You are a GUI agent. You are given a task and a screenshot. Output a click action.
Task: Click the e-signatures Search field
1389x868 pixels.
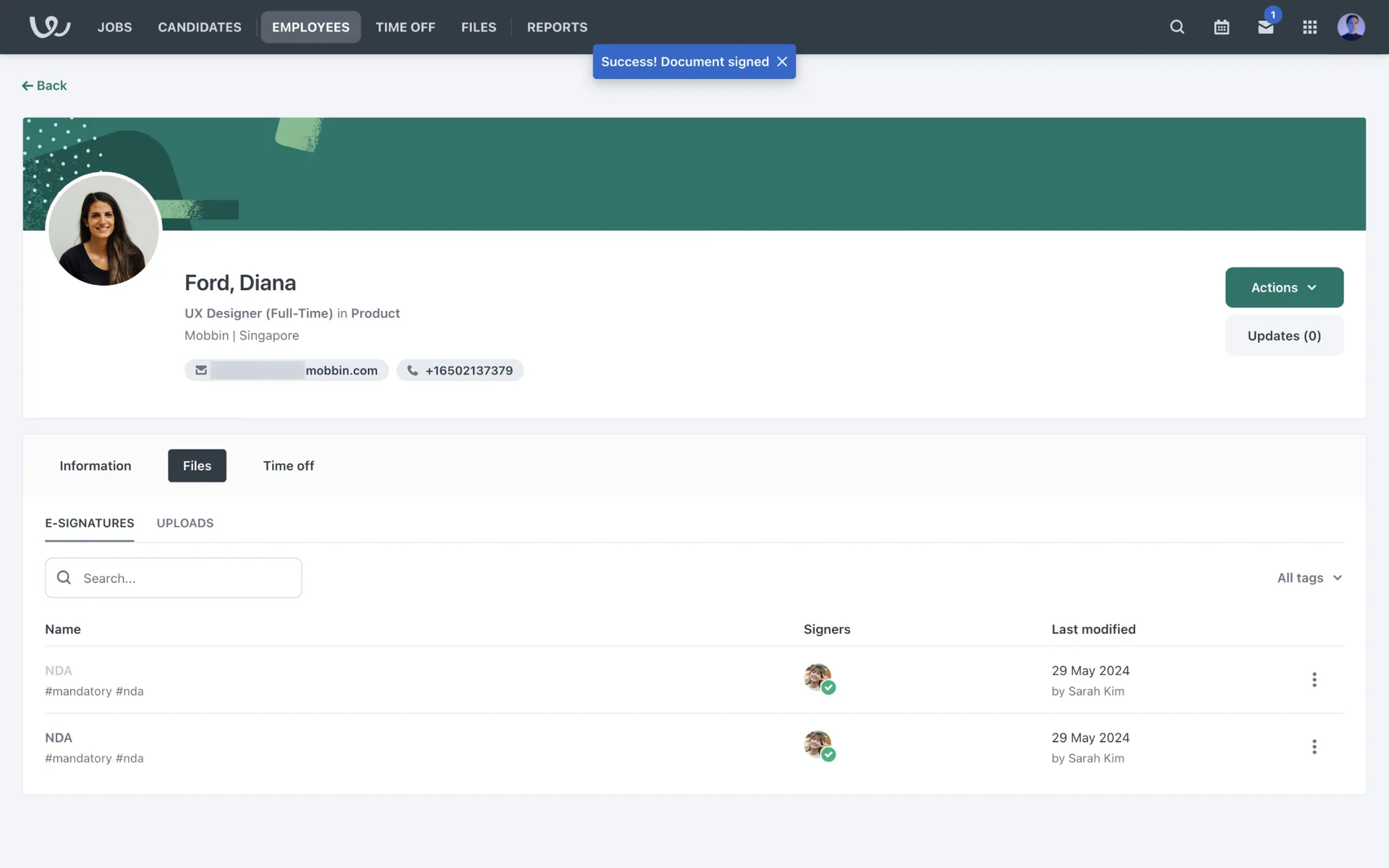pos(174,578)
